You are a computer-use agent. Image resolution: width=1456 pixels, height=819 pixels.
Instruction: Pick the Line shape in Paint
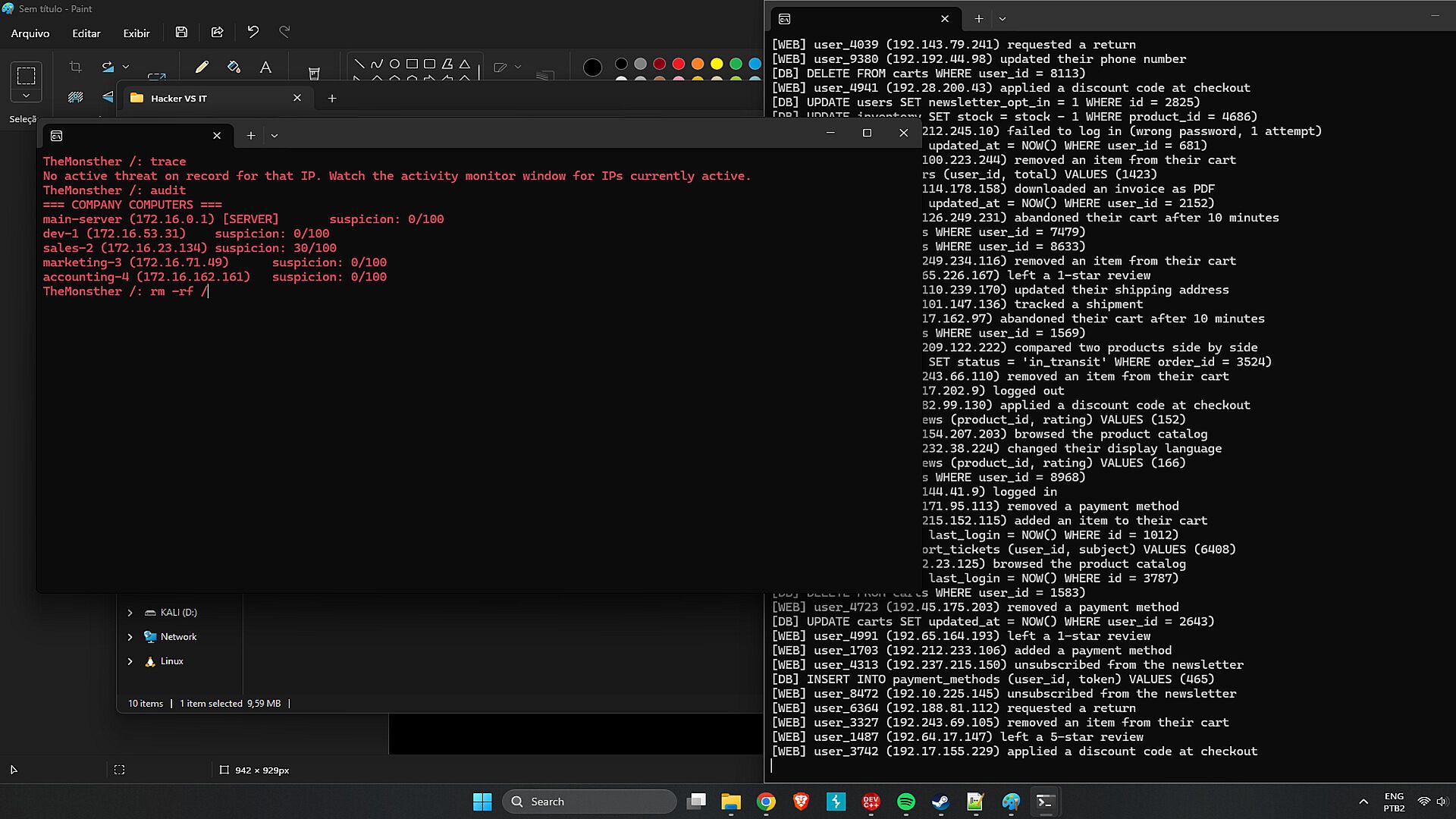click(359, 64)
